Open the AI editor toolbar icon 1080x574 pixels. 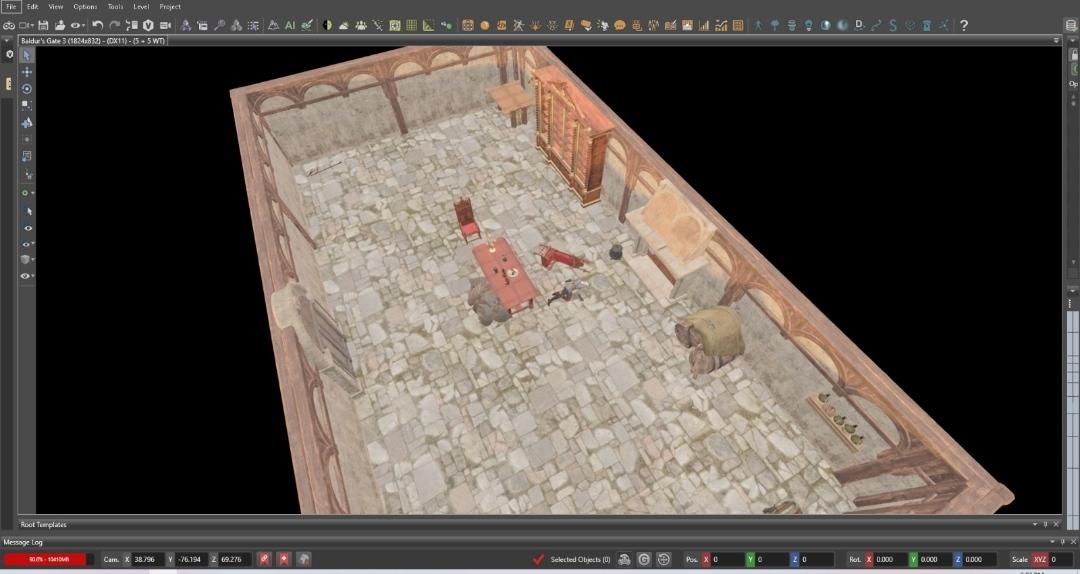click(x=290, y=25)
